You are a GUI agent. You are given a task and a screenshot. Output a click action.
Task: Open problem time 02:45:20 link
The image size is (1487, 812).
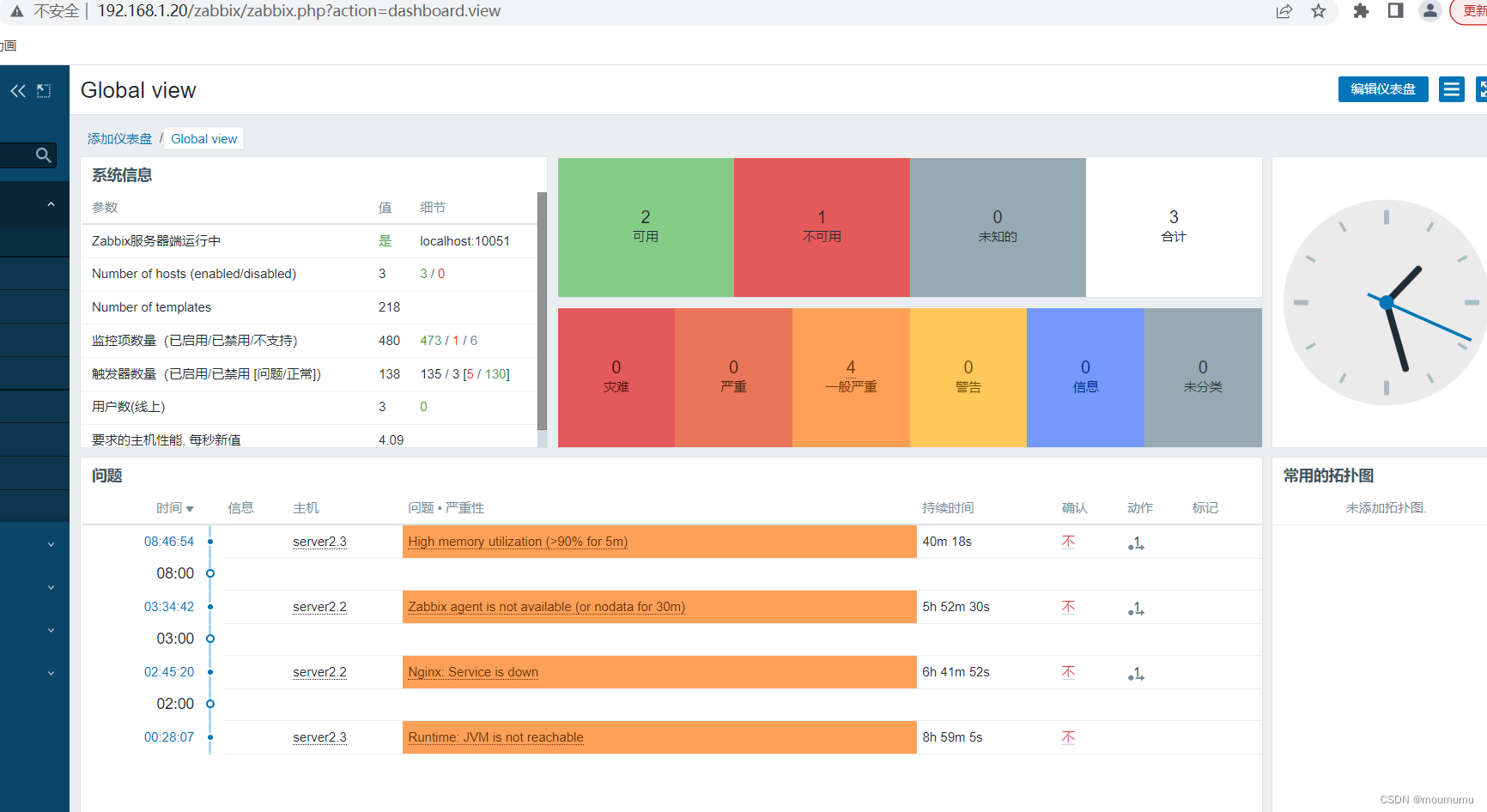(x=169, y=672)
